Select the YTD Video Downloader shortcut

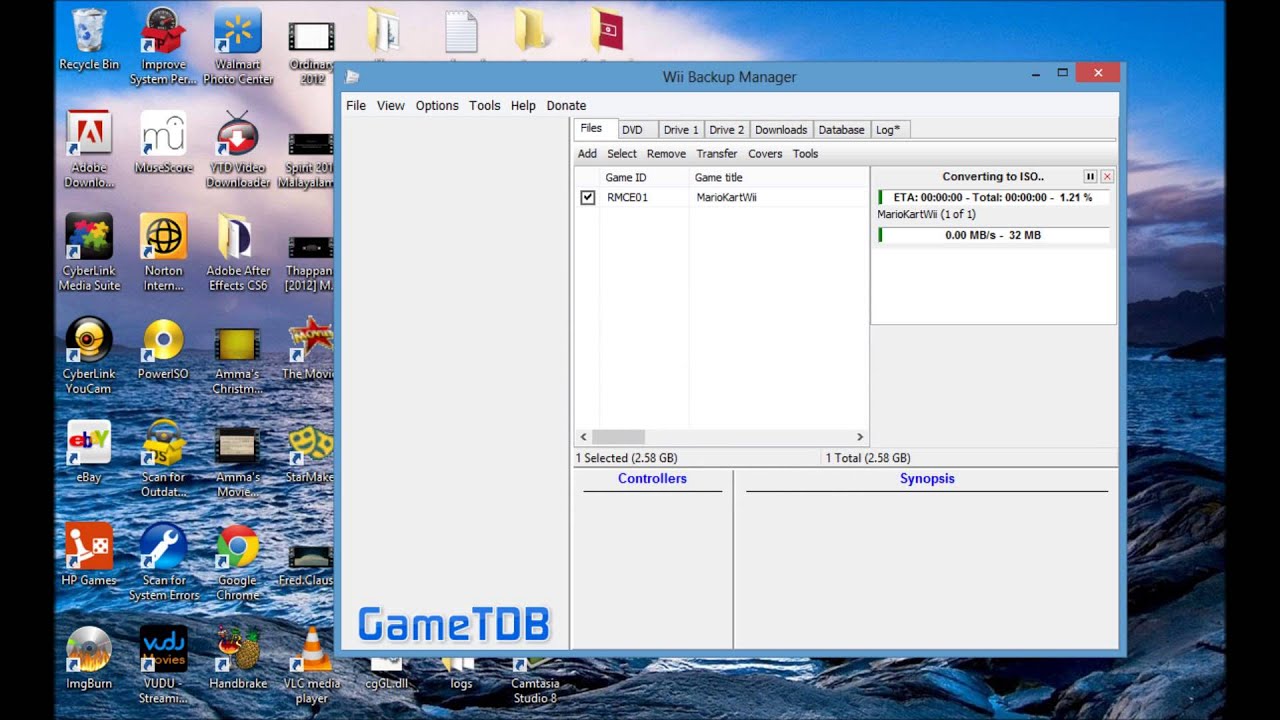click(x=238, y=149)
